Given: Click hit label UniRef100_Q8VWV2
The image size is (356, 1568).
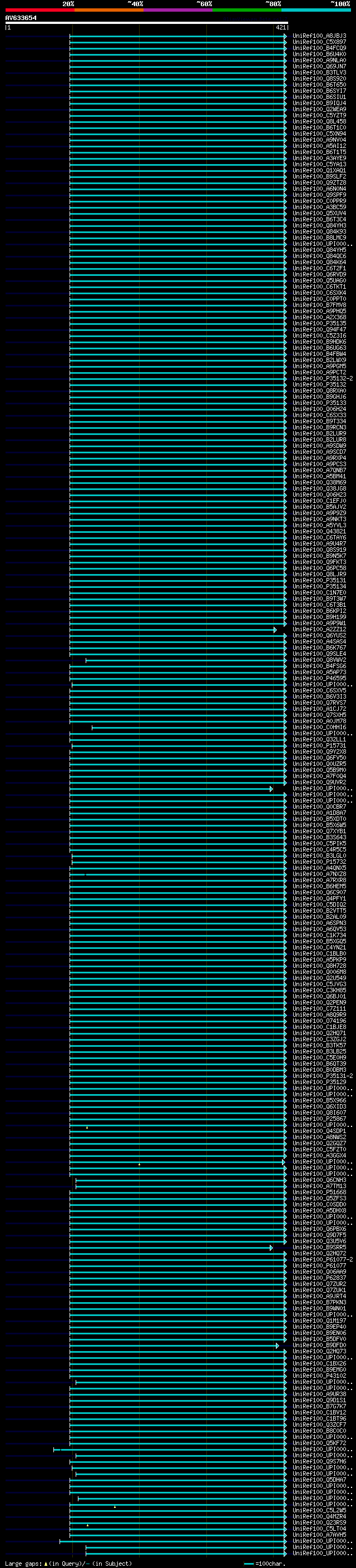Looking at the screenshot, I should point(319,660).
